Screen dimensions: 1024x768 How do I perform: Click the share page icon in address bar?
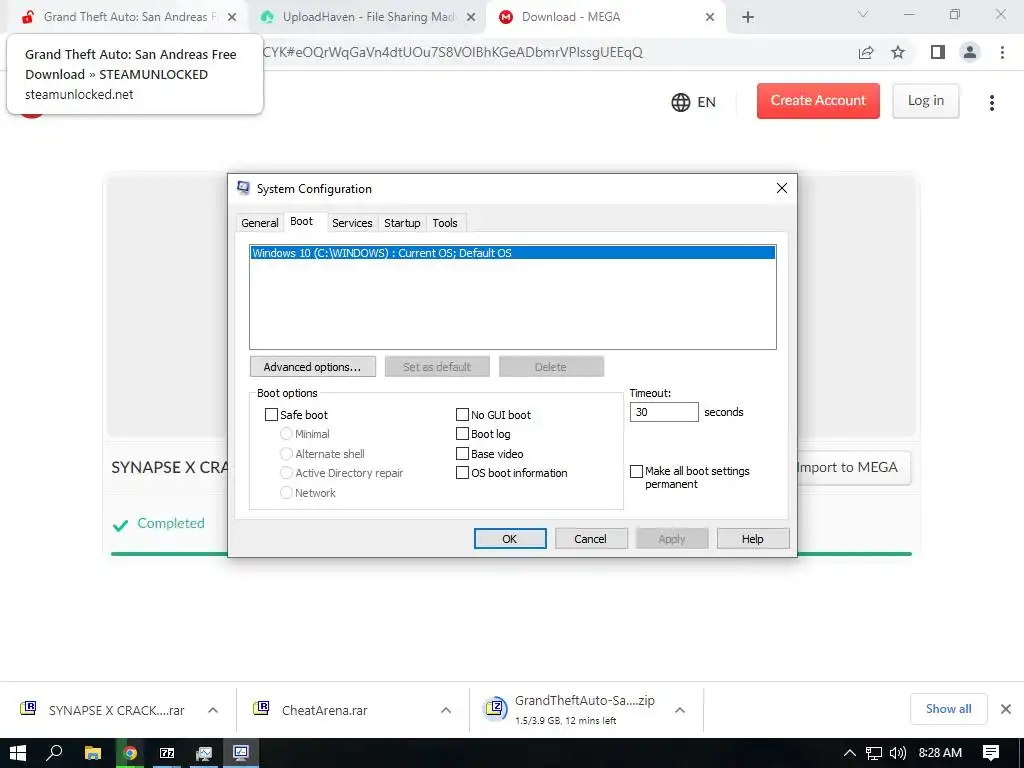(x=866, y=52)
